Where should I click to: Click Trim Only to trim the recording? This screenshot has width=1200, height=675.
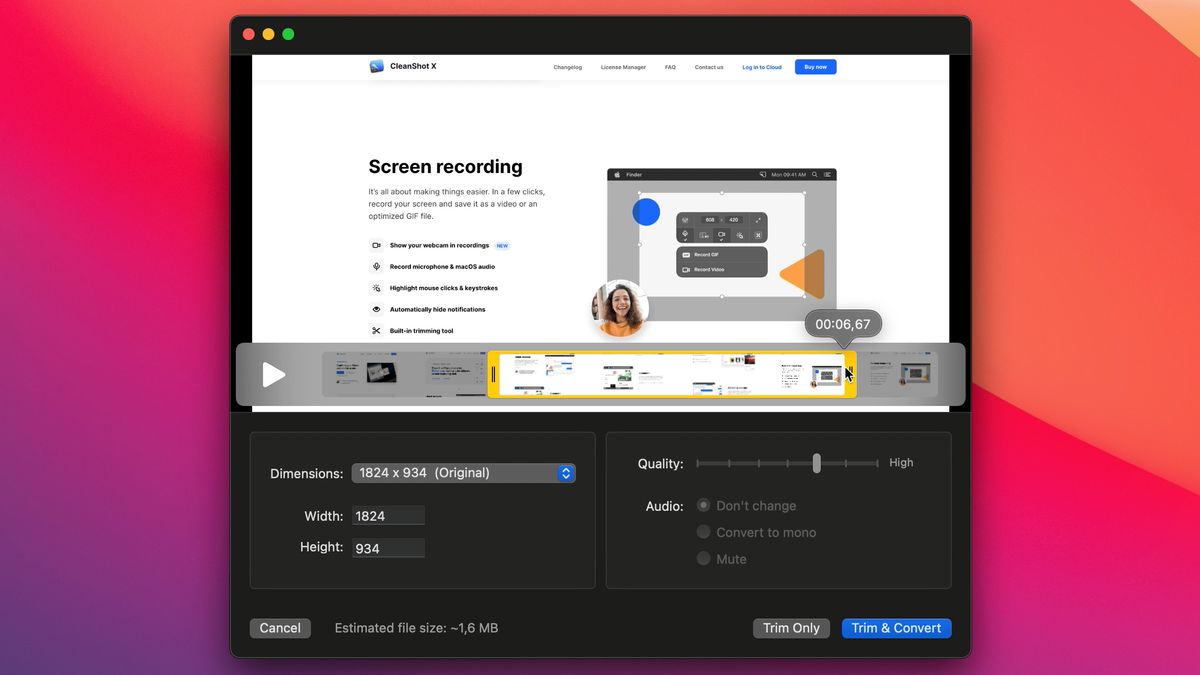tap(791, 627)
